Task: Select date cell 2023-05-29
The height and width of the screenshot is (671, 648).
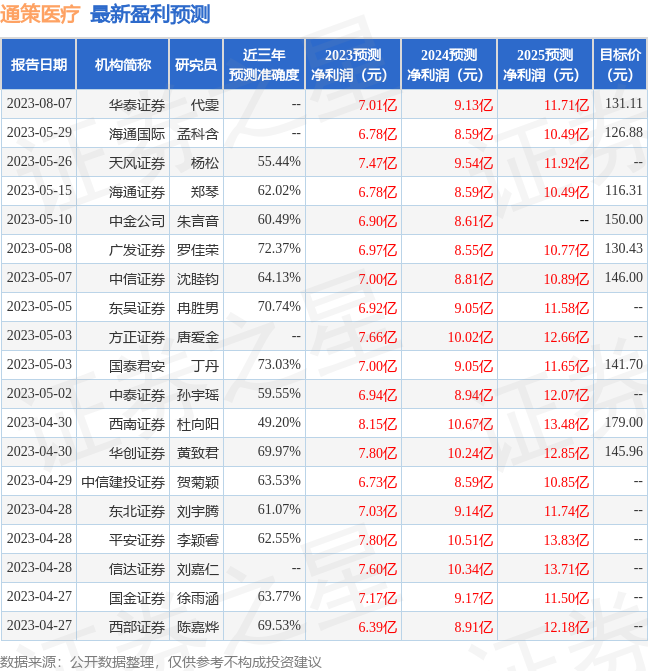Action: (x=39, y=133)
